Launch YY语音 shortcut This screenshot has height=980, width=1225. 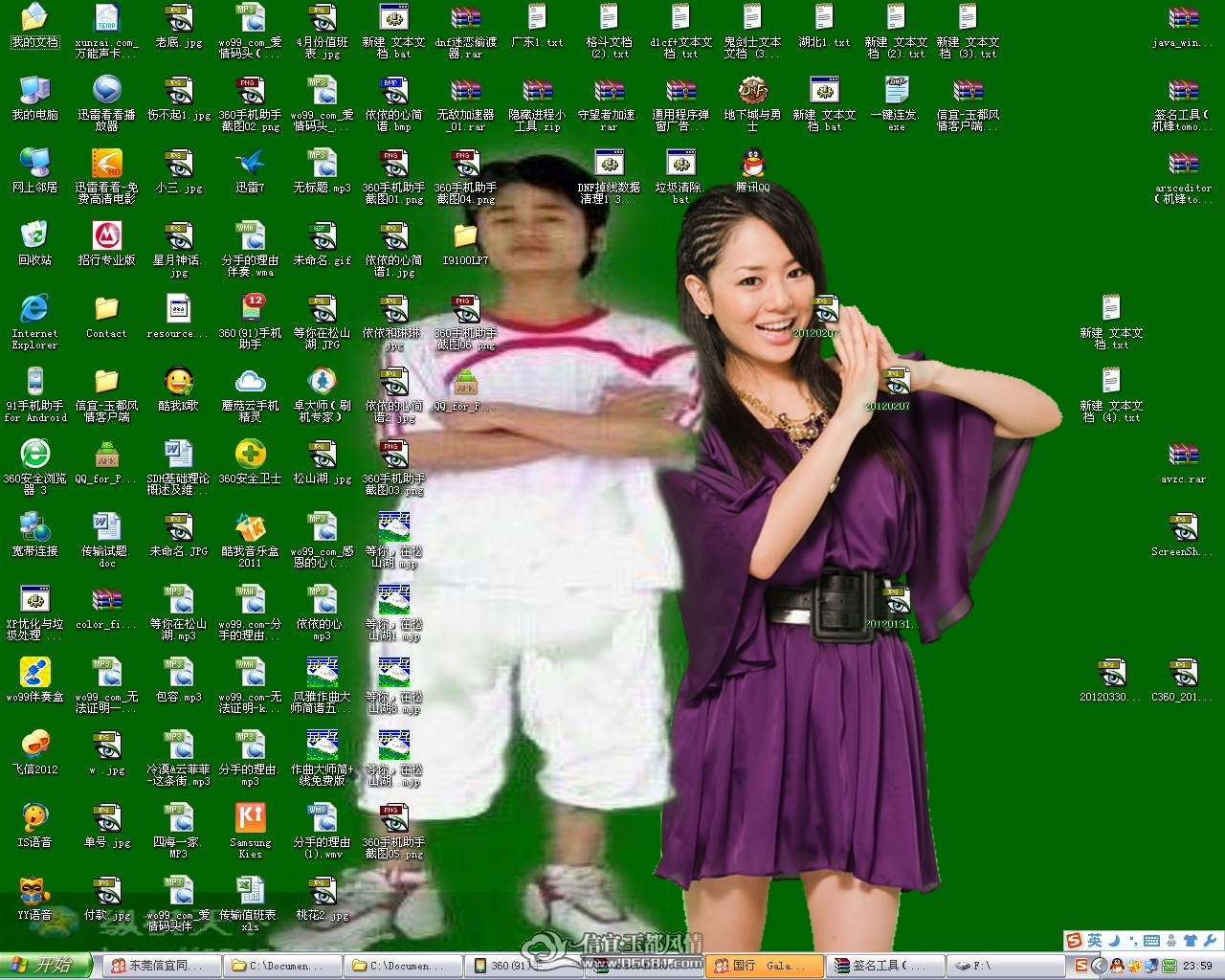click(34, 898)
